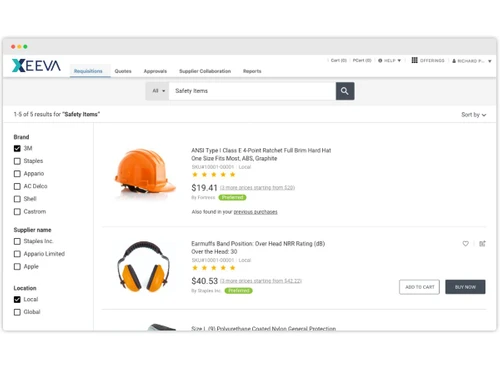Check the Shell brand checkbox
Viewport: 500px width, 375px height.
(x=17, y=199)
